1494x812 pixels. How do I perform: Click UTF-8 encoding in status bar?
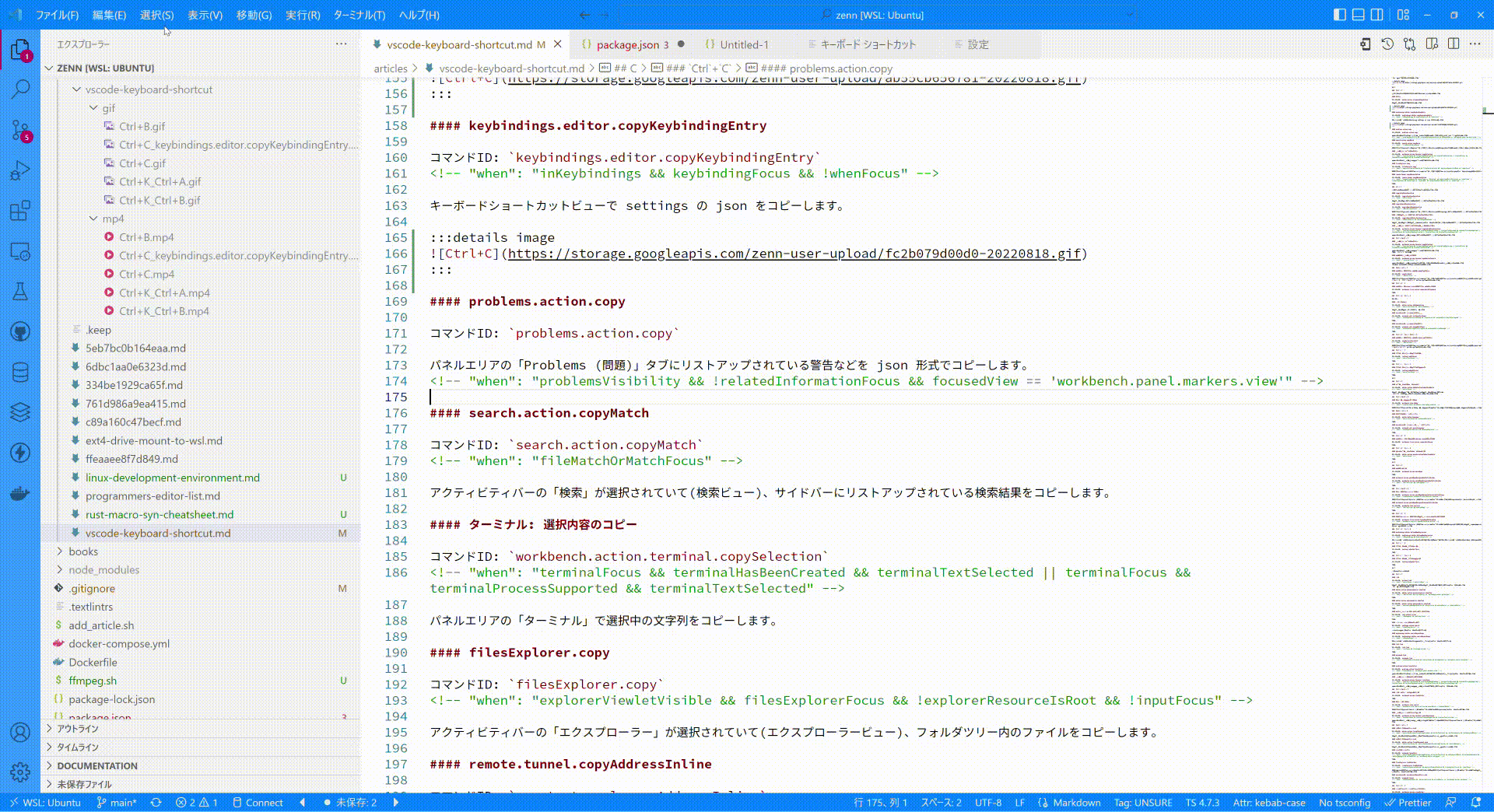click(988, 803)
